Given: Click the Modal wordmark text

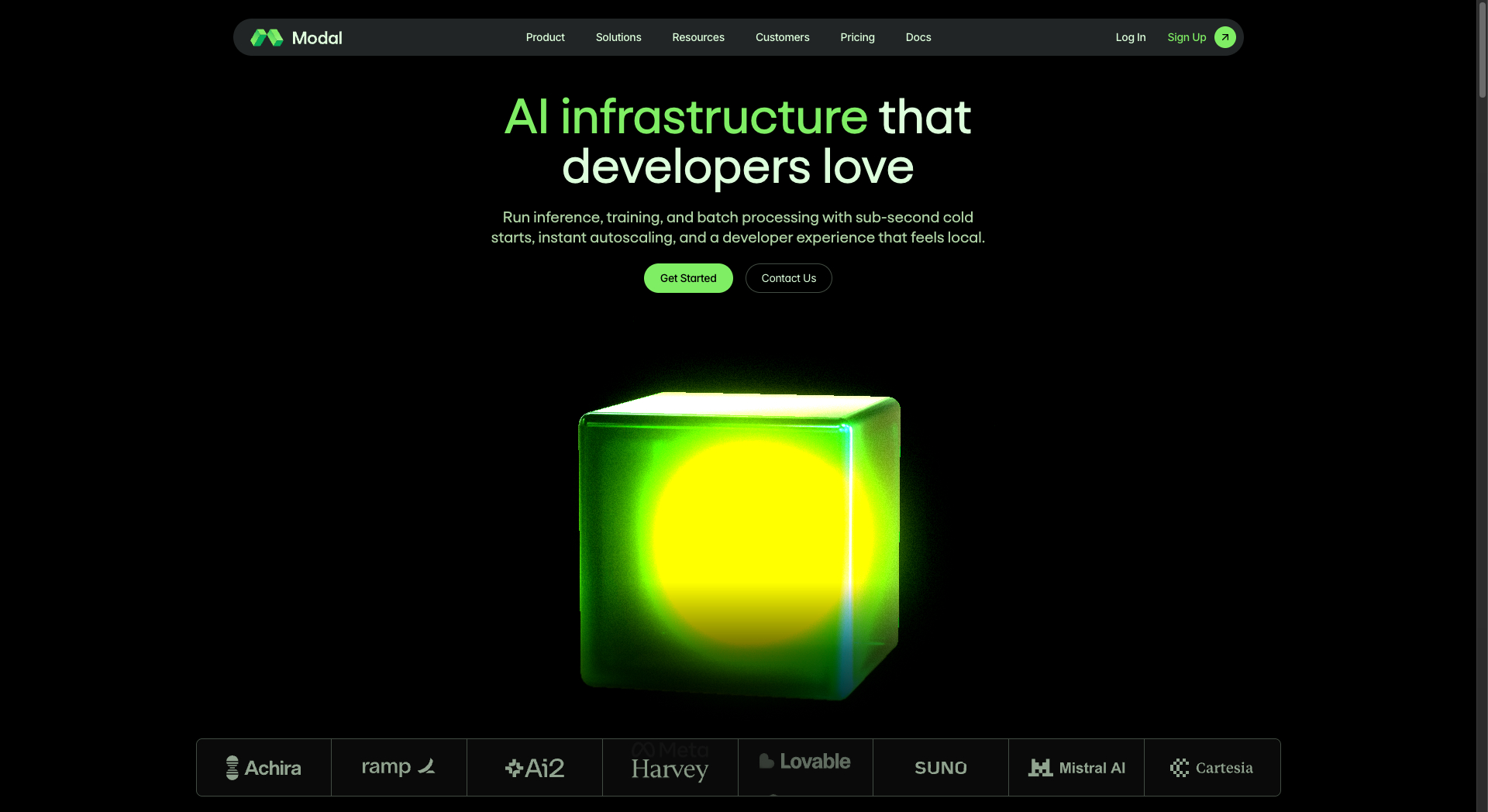Looking at the screenshot, I should click(x=317, y=38).
